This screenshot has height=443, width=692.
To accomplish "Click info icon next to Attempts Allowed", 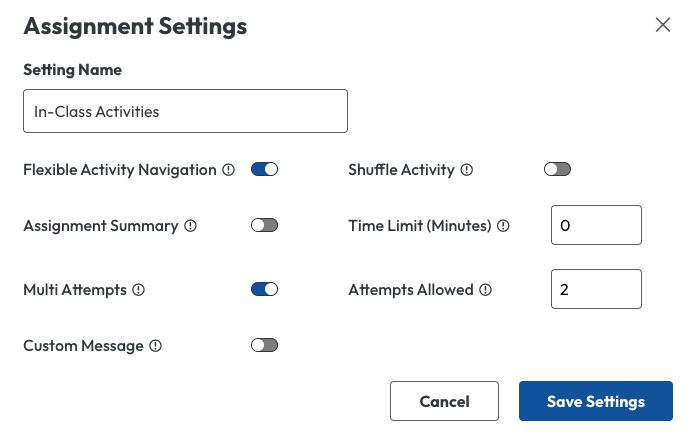I will 485,290.
